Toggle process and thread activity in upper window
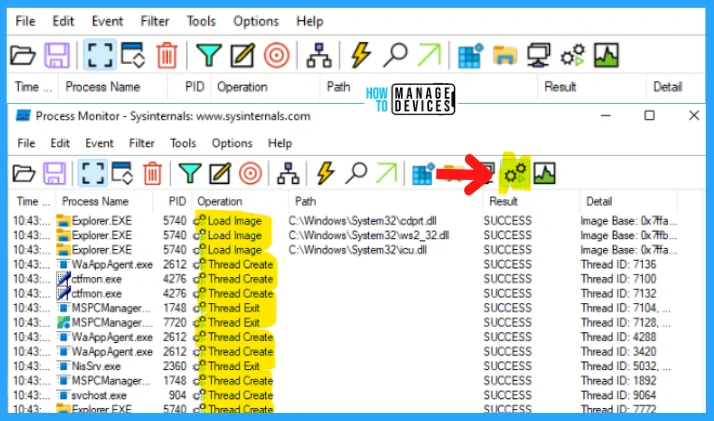The image size is (714, 421). point(572,55)
